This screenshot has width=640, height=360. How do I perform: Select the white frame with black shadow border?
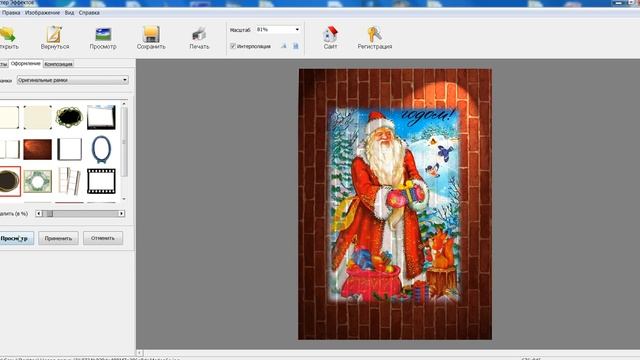click(x=101, y=117)
